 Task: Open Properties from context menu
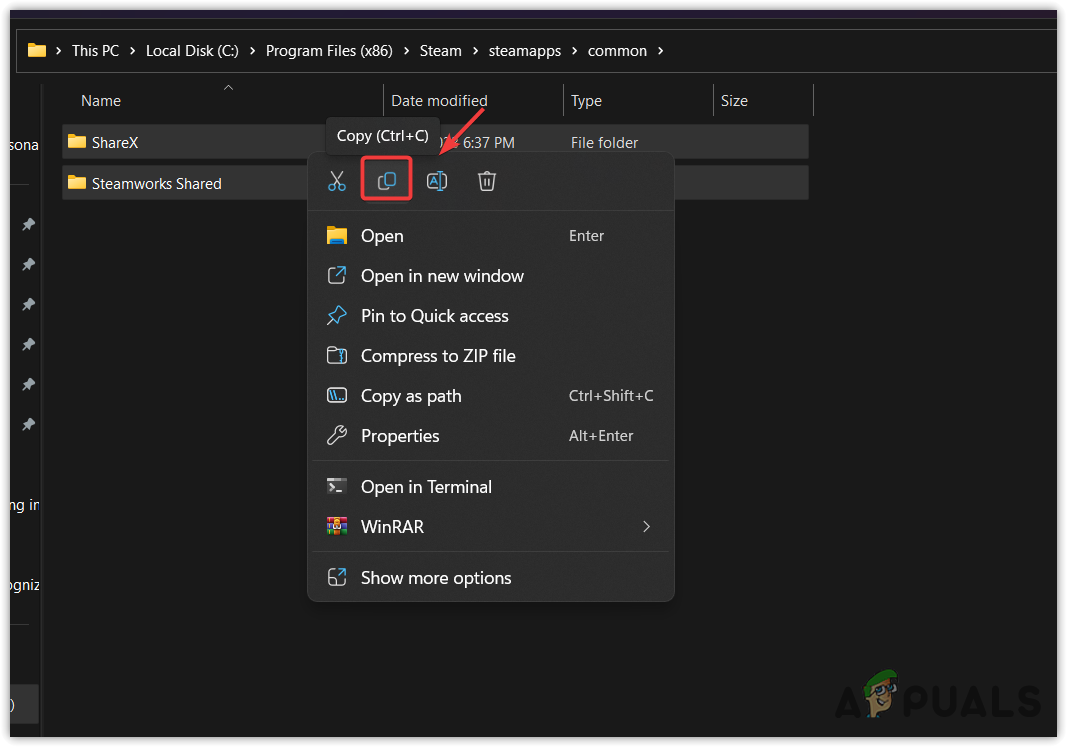coord(400,436)
